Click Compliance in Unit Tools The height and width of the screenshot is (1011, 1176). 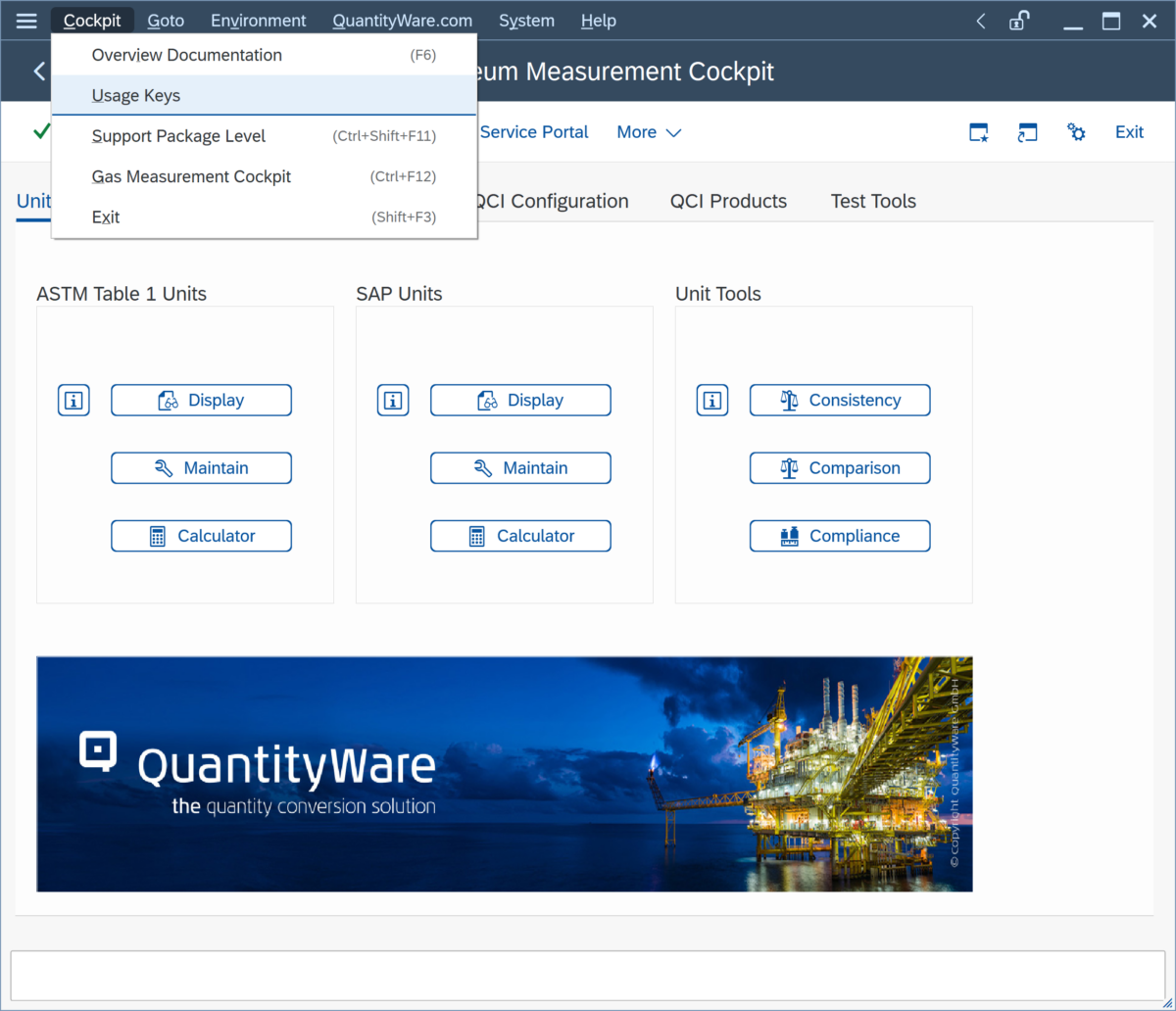(839, 536)
